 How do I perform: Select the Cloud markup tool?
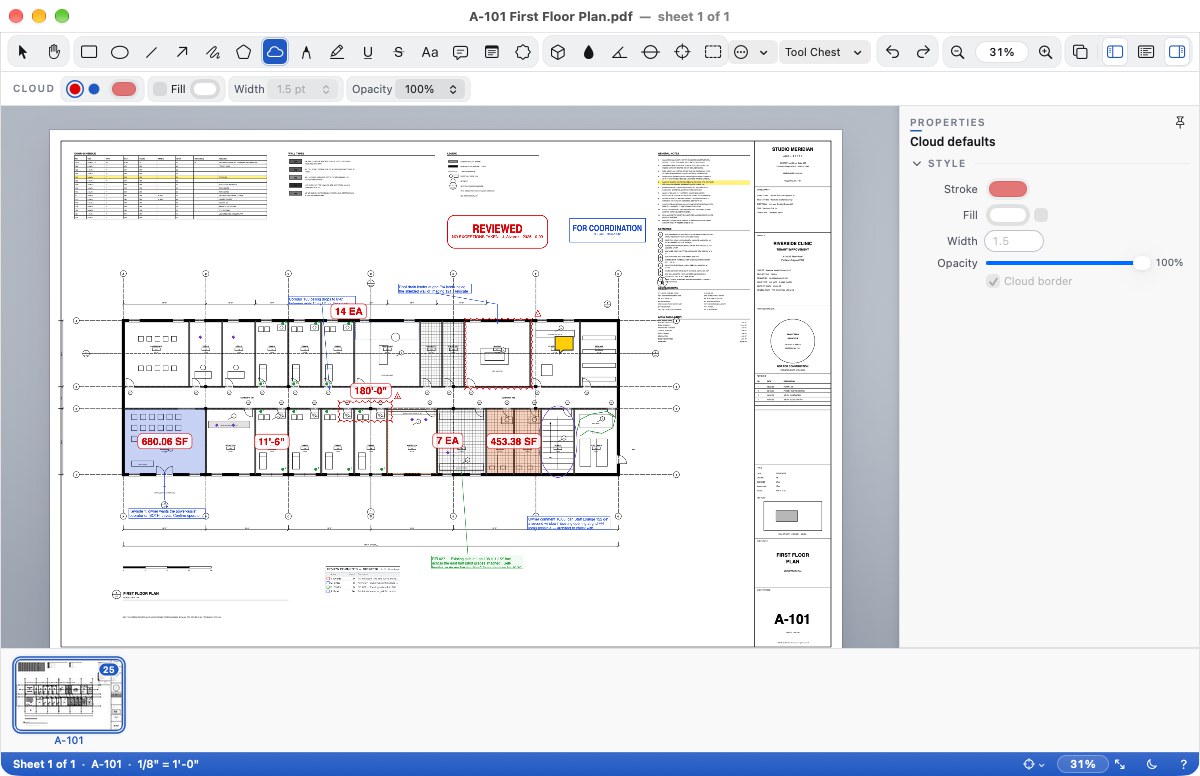click(275, 52)
